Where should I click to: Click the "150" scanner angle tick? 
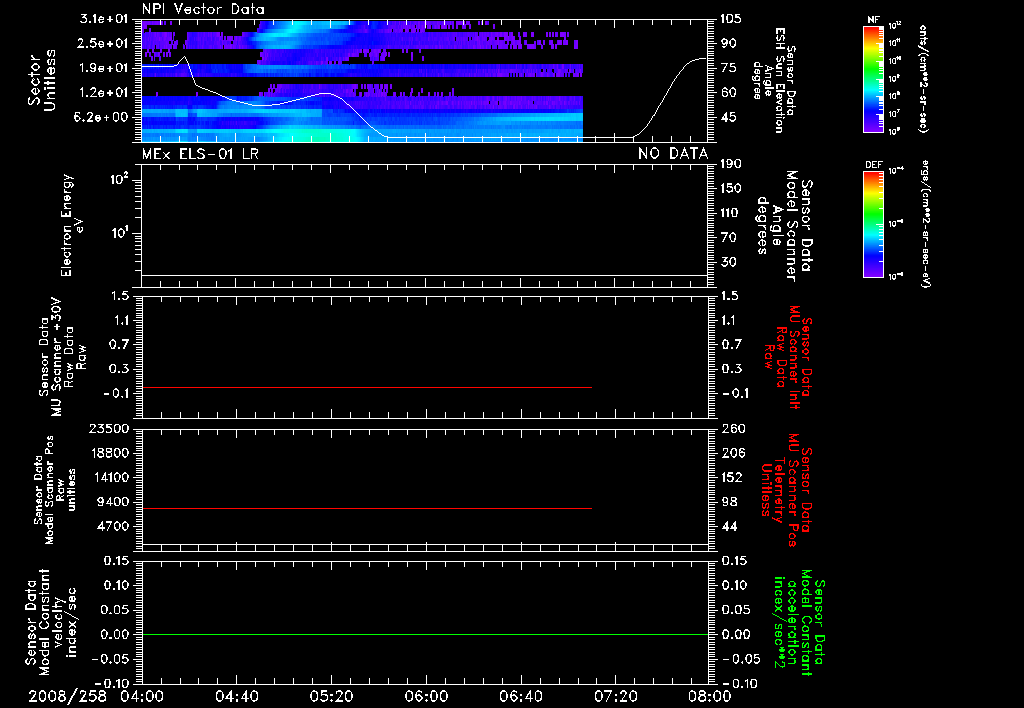731,188
